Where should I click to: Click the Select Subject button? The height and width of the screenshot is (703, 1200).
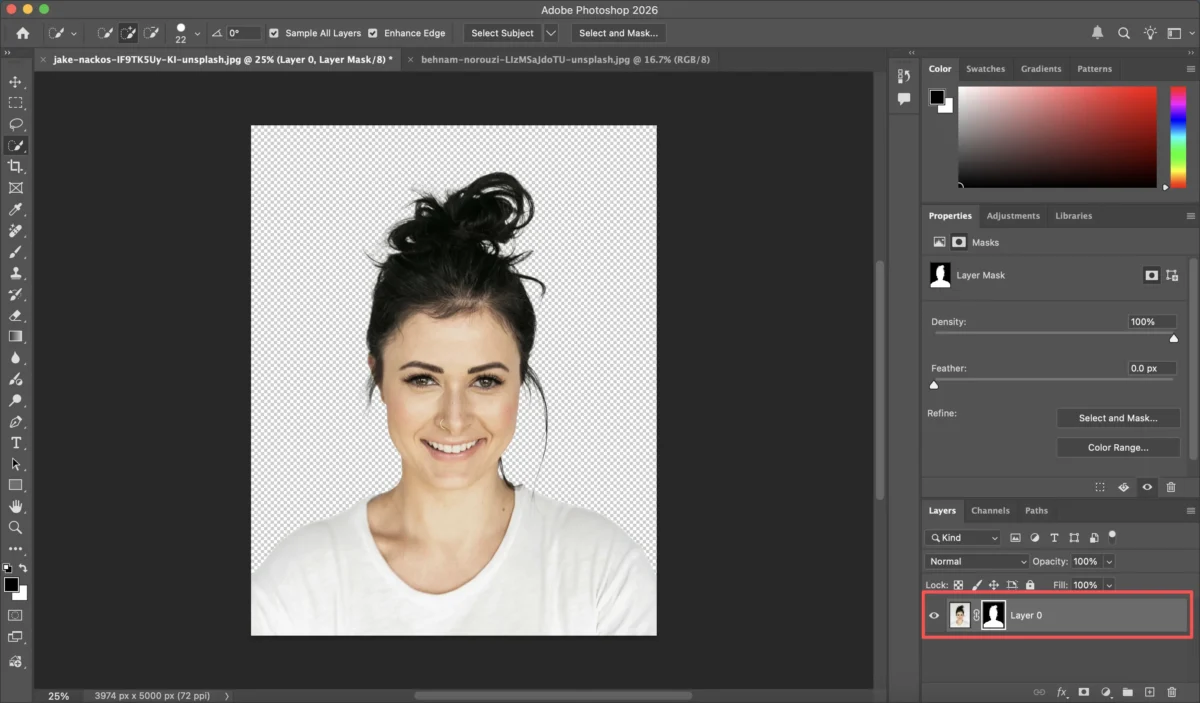[502, 33]
